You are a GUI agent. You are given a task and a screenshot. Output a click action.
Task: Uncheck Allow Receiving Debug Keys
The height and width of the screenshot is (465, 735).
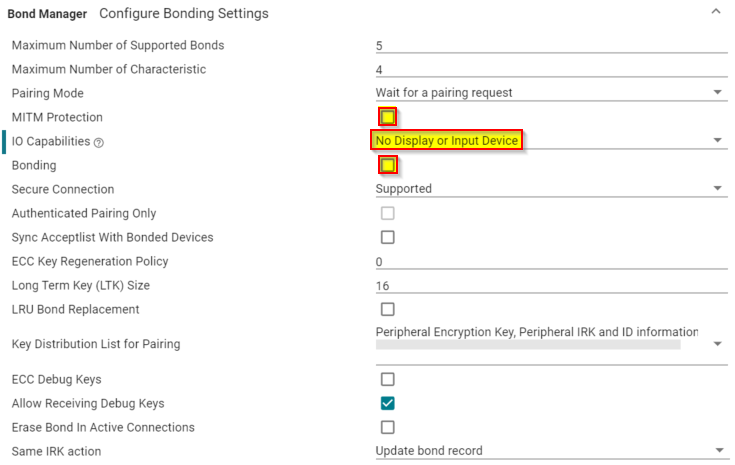[x=388, y=403]
